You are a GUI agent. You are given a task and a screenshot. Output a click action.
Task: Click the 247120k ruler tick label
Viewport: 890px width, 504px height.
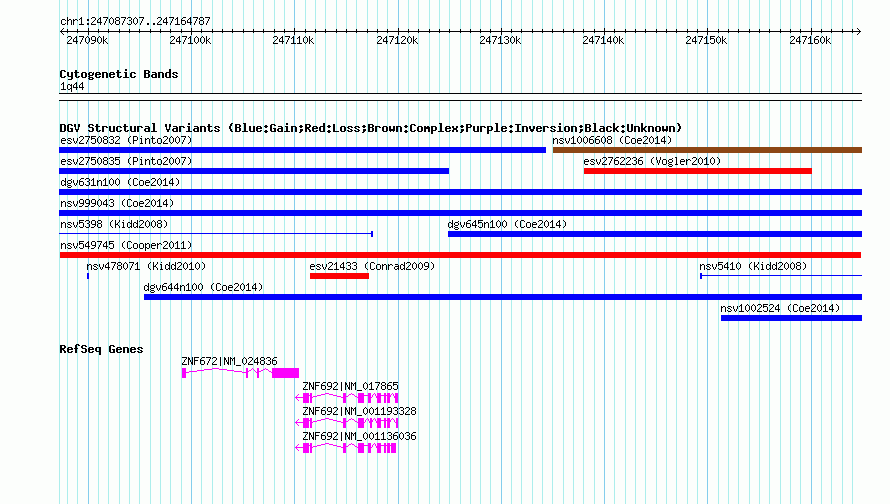click(x=397, y=40)
